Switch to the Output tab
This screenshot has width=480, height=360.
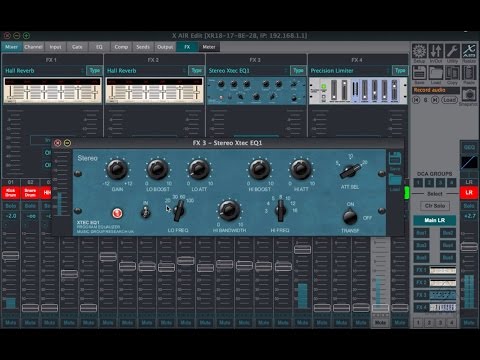tap(165, 47)
